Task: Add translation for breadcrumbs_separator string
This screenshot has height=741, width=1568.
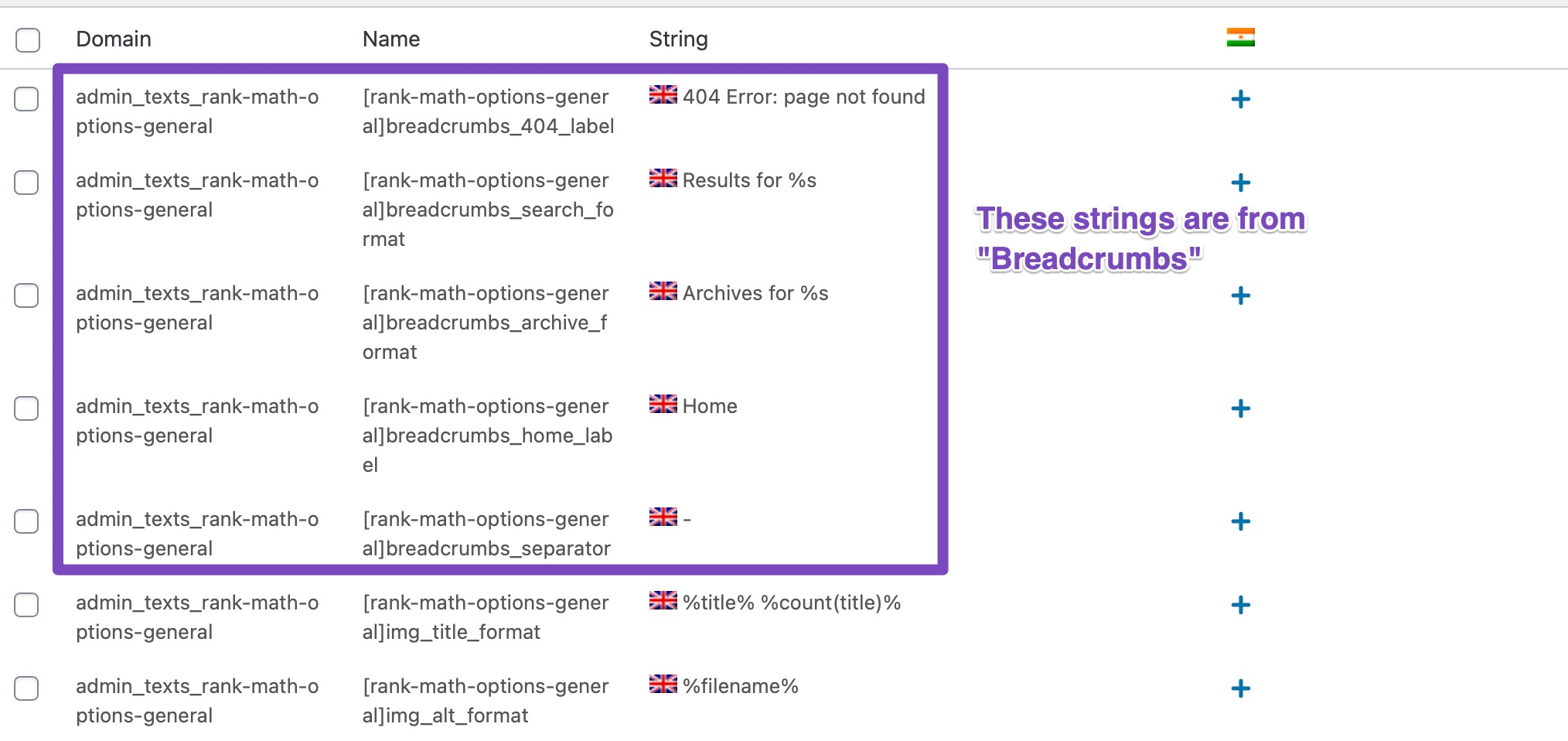Action: click(1240, 521)
